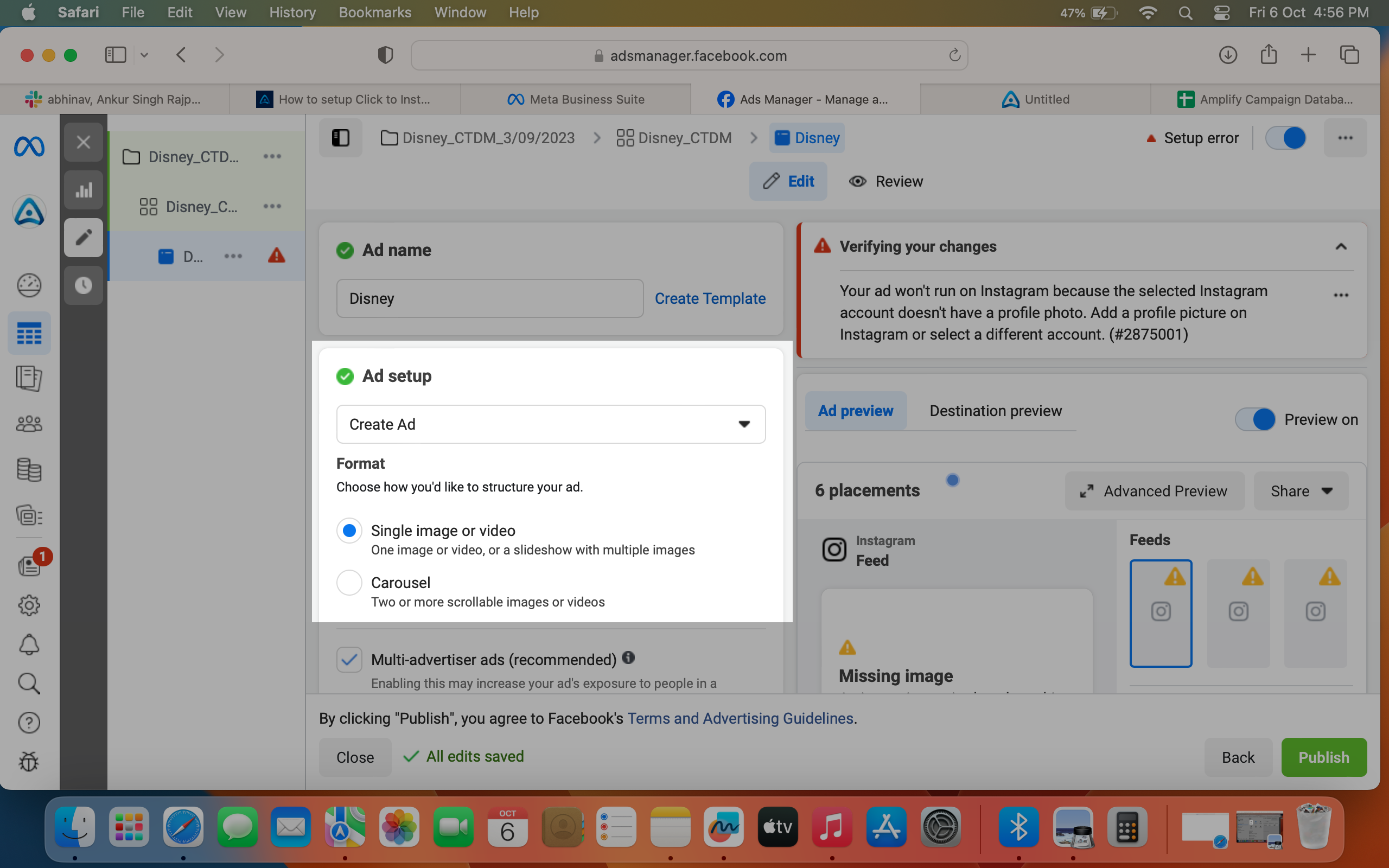Switch to the Edit tab
This screenshot has width=1389, height=868.
(x=788, y=181)
